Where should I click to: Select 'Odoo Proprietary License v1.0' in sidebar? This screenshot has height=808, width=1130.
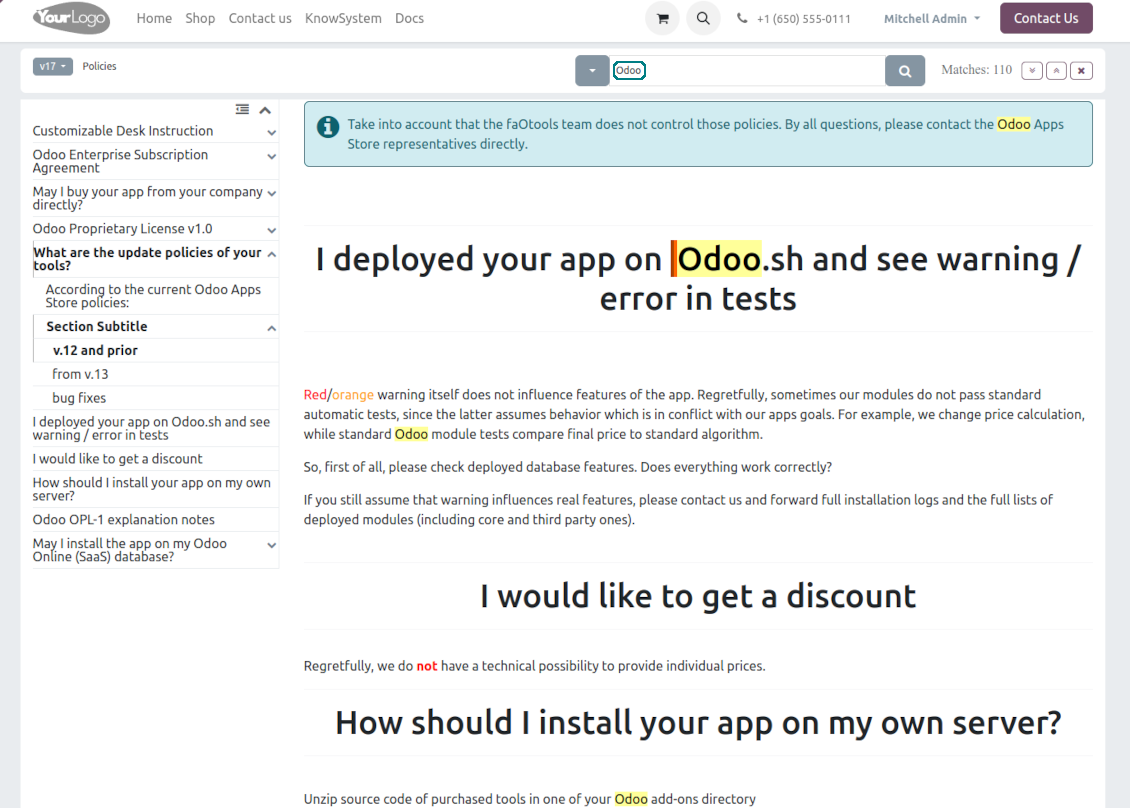122,229
